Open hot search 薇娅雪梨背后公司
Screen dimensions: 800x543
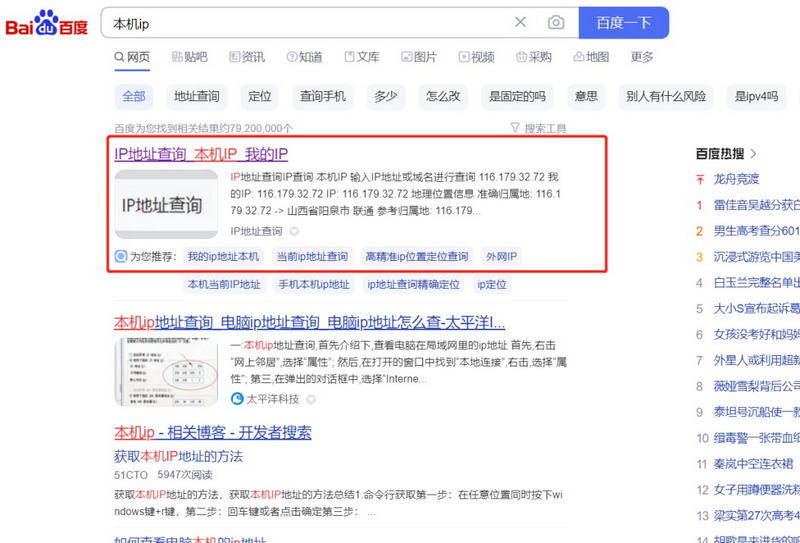(x=757, y=386)
